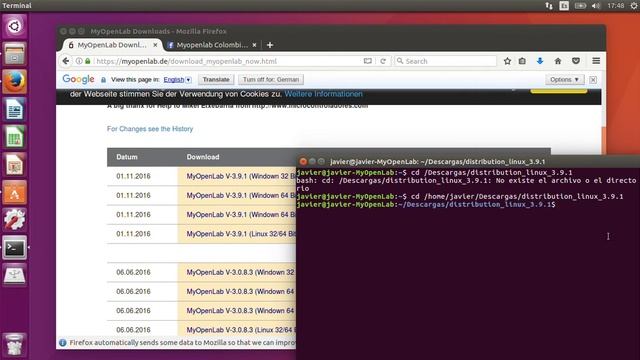
Task: Show site information icon in address bar
Action: coord(79,61)
